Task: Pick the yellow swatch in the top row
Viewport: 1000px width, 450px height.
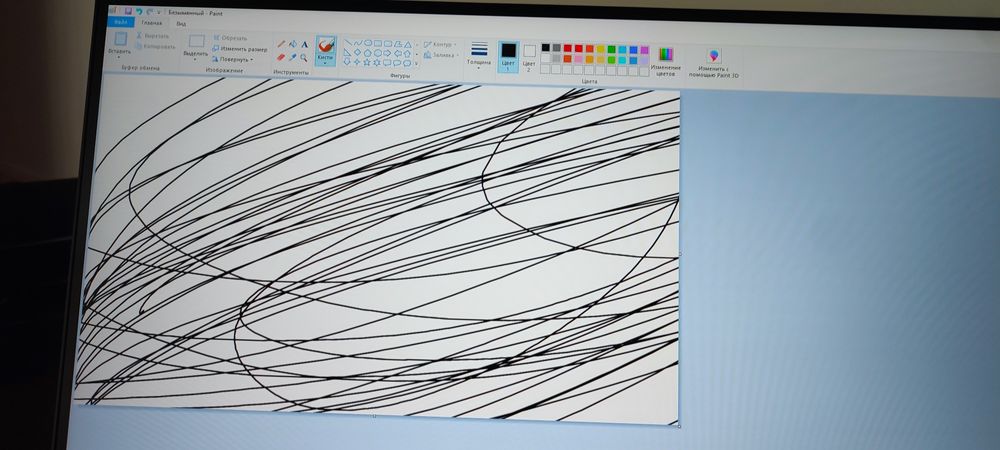Action: click(x=600, y=49)
